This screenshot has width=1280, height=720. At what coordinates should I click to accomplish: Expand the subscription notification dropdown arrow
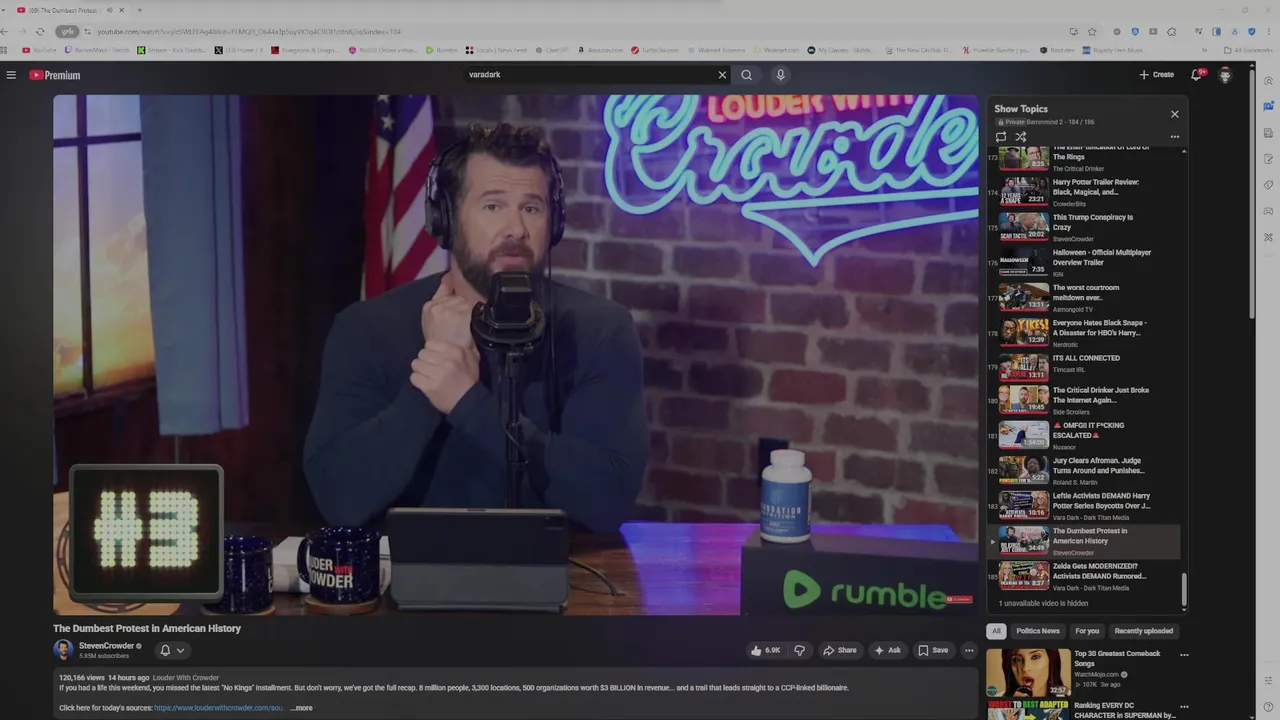coord(180,650)
